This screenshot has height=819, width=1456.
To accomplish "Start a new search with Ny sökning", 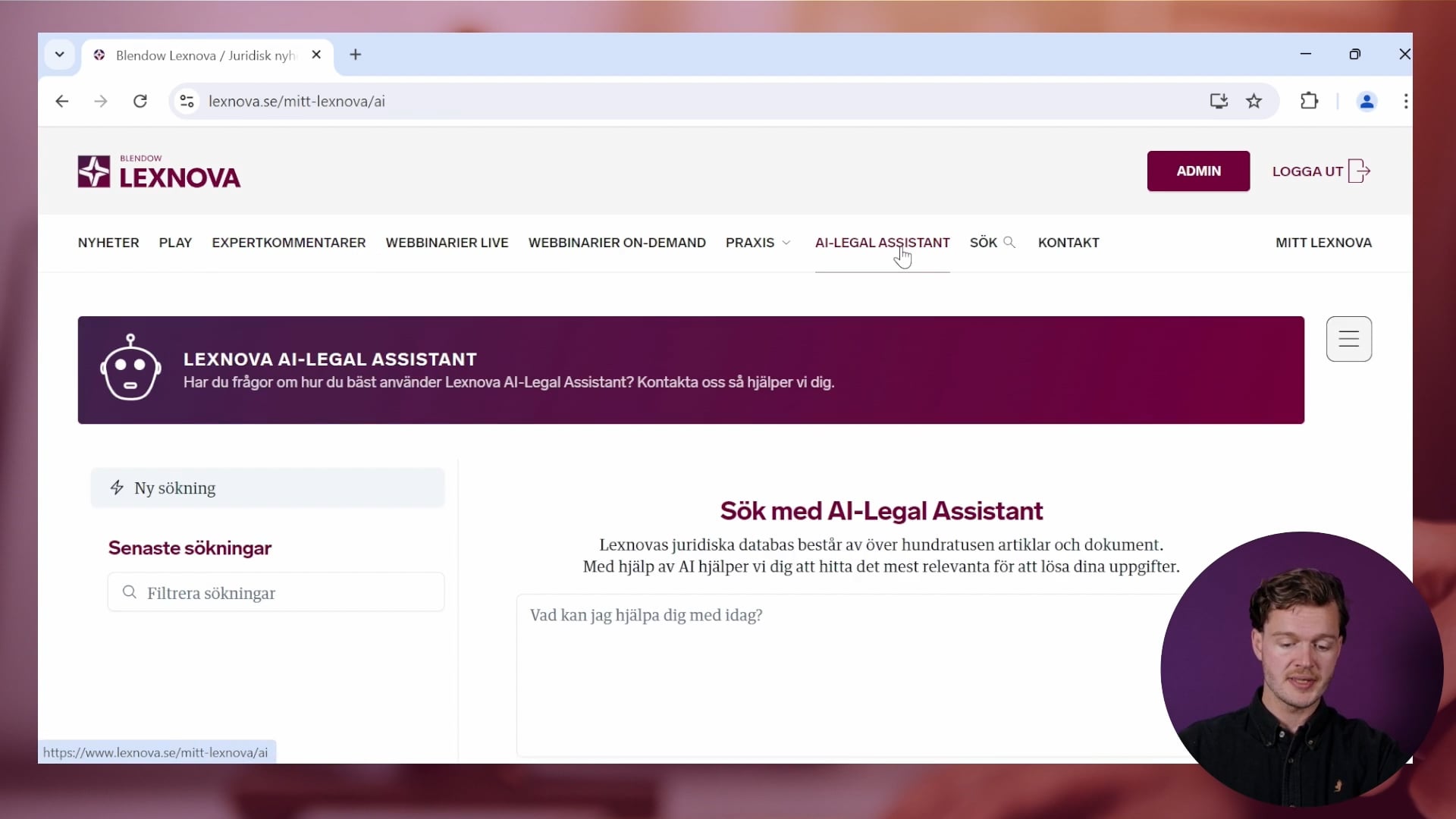I will click(268, 488).
